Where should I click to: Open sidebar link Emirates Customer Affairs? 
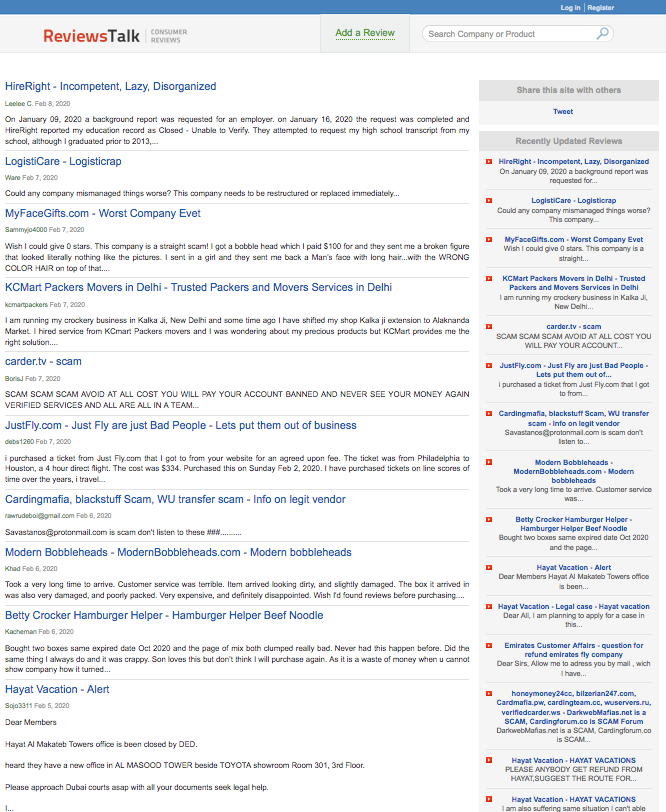point(574,650)
